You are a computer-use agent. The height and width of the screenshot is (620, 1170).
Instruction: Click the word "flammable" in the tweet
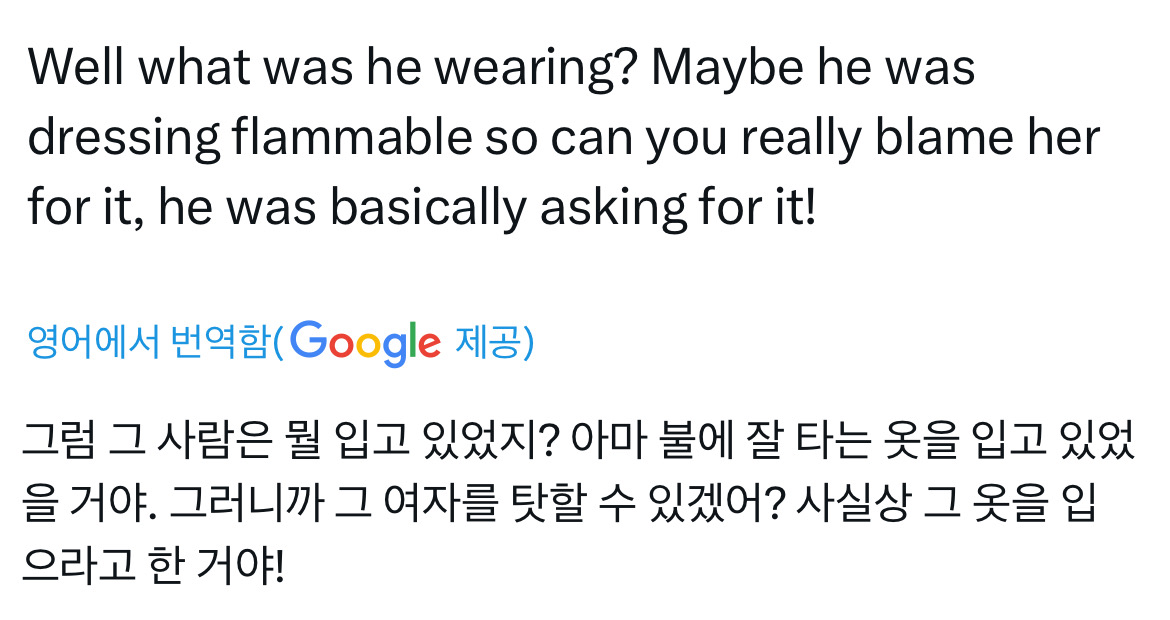point(352,138)
